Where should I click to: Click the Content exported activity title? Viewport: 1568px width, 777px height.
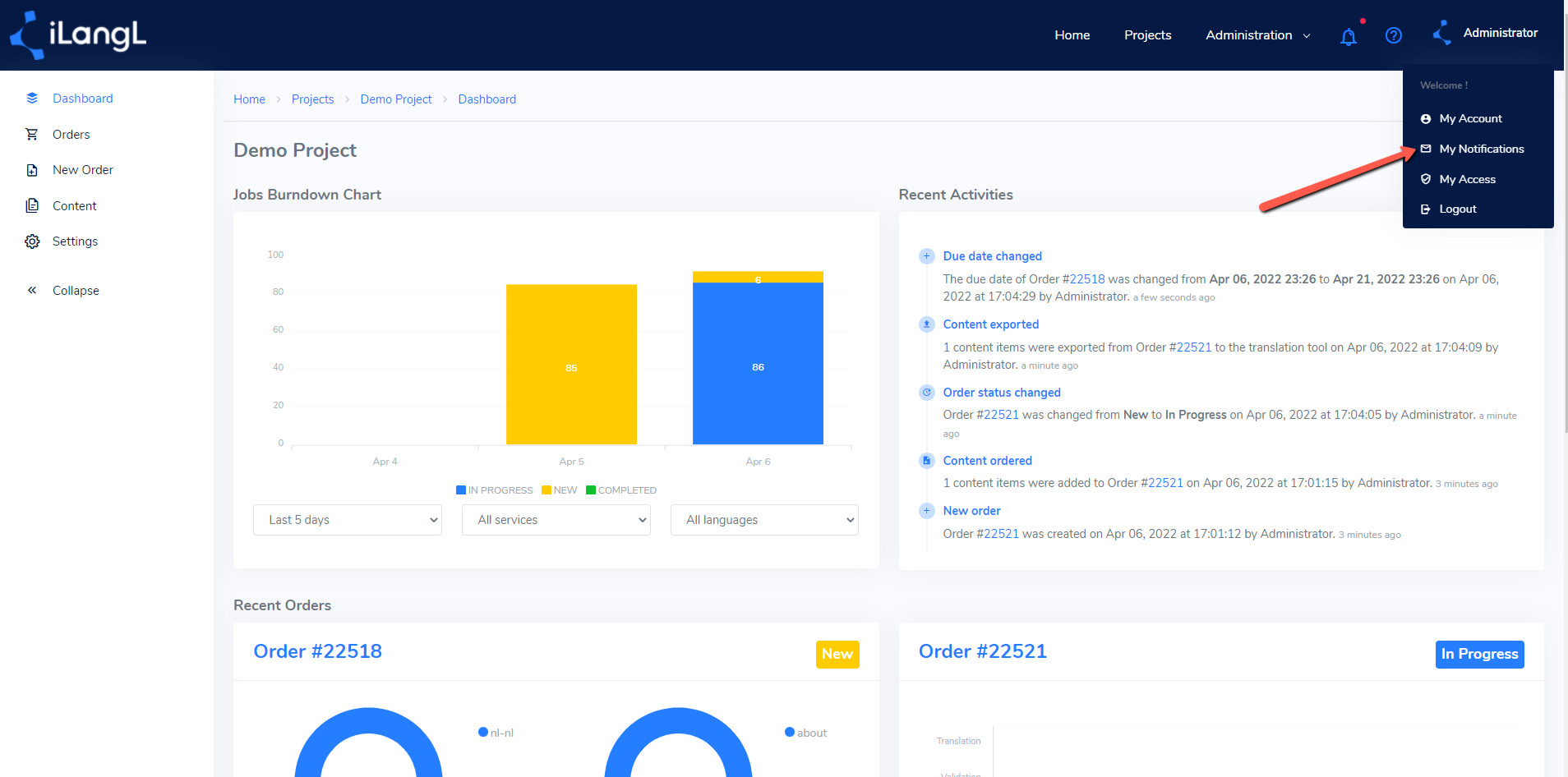tap(991, 324)
